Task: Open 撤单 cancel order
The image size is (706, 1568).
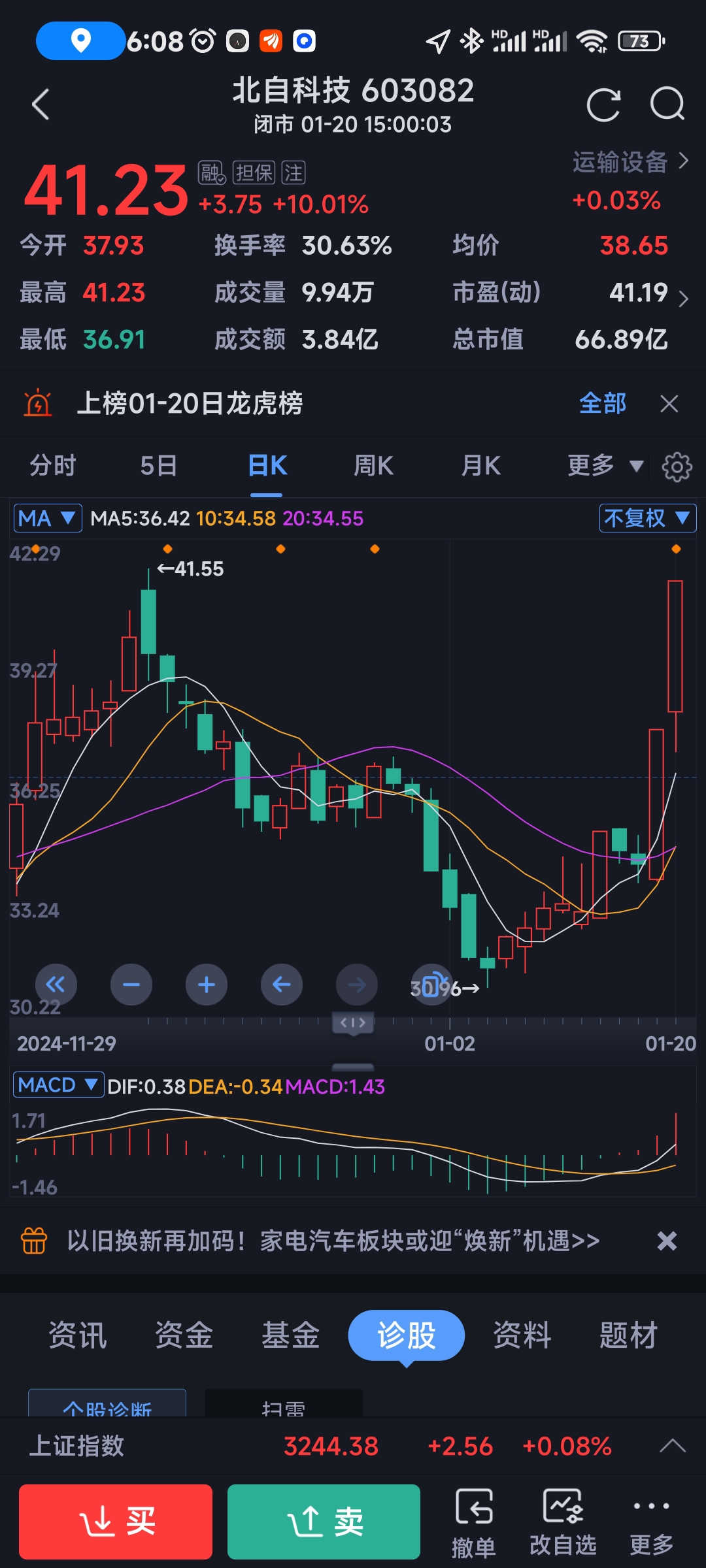Action: point(474,1522)
